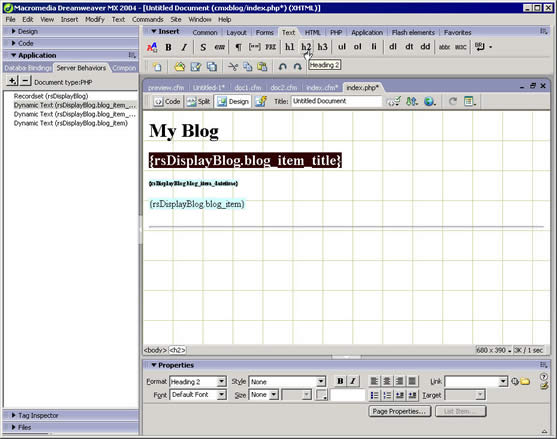Viewport: 557px width, 439px height.
Task: Switch to Split view
Action: pyautogui.click(x=198, y=102)
